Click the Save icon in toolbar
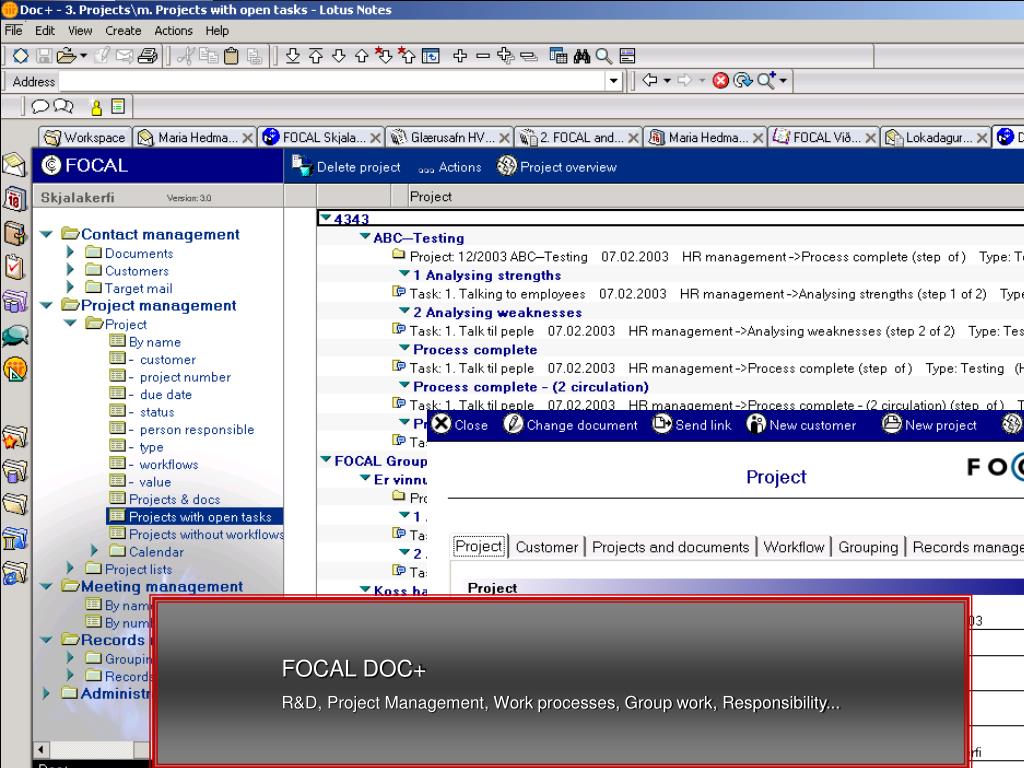 44,56
